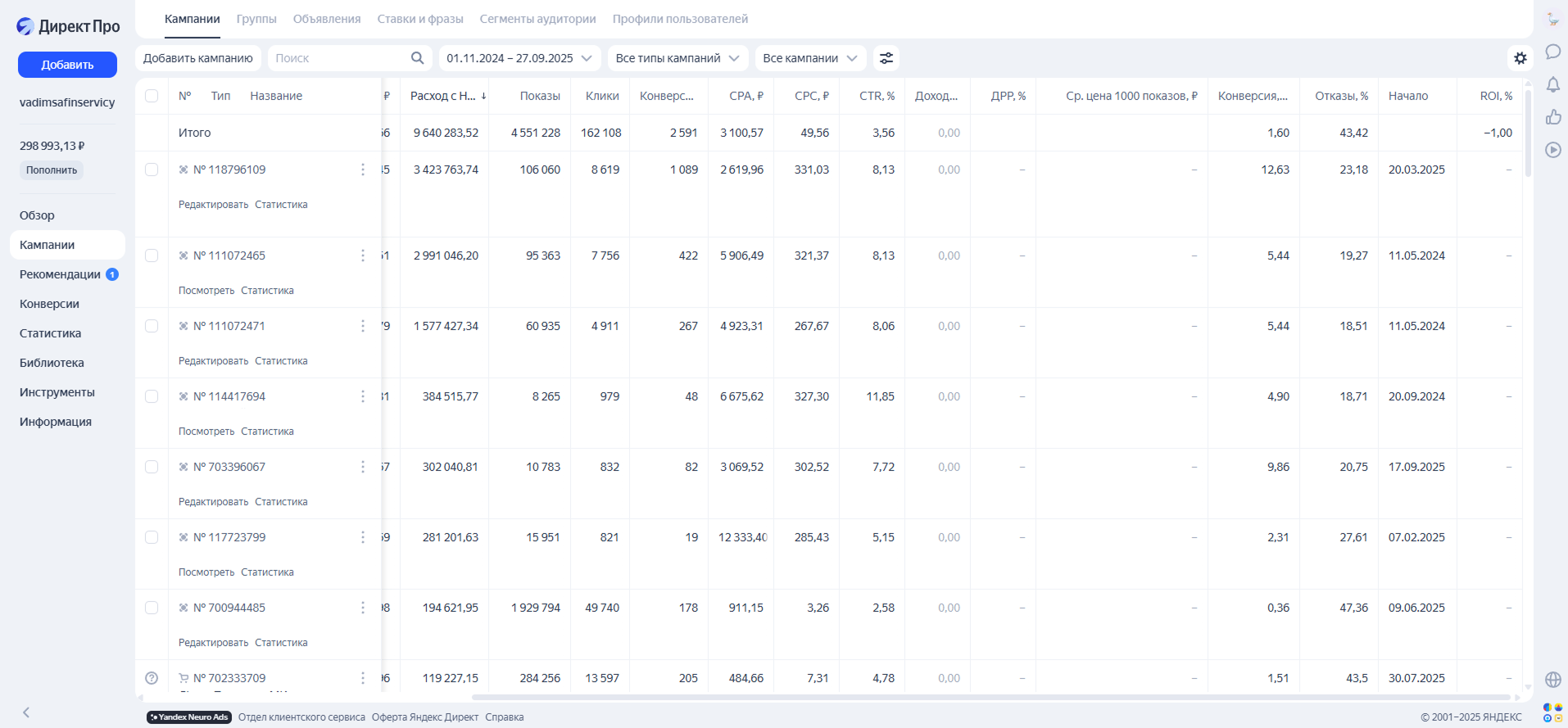Switch to the Кампании tab
The height and width of the screenshot is (728, 1568).
click(x=193, y=19)
